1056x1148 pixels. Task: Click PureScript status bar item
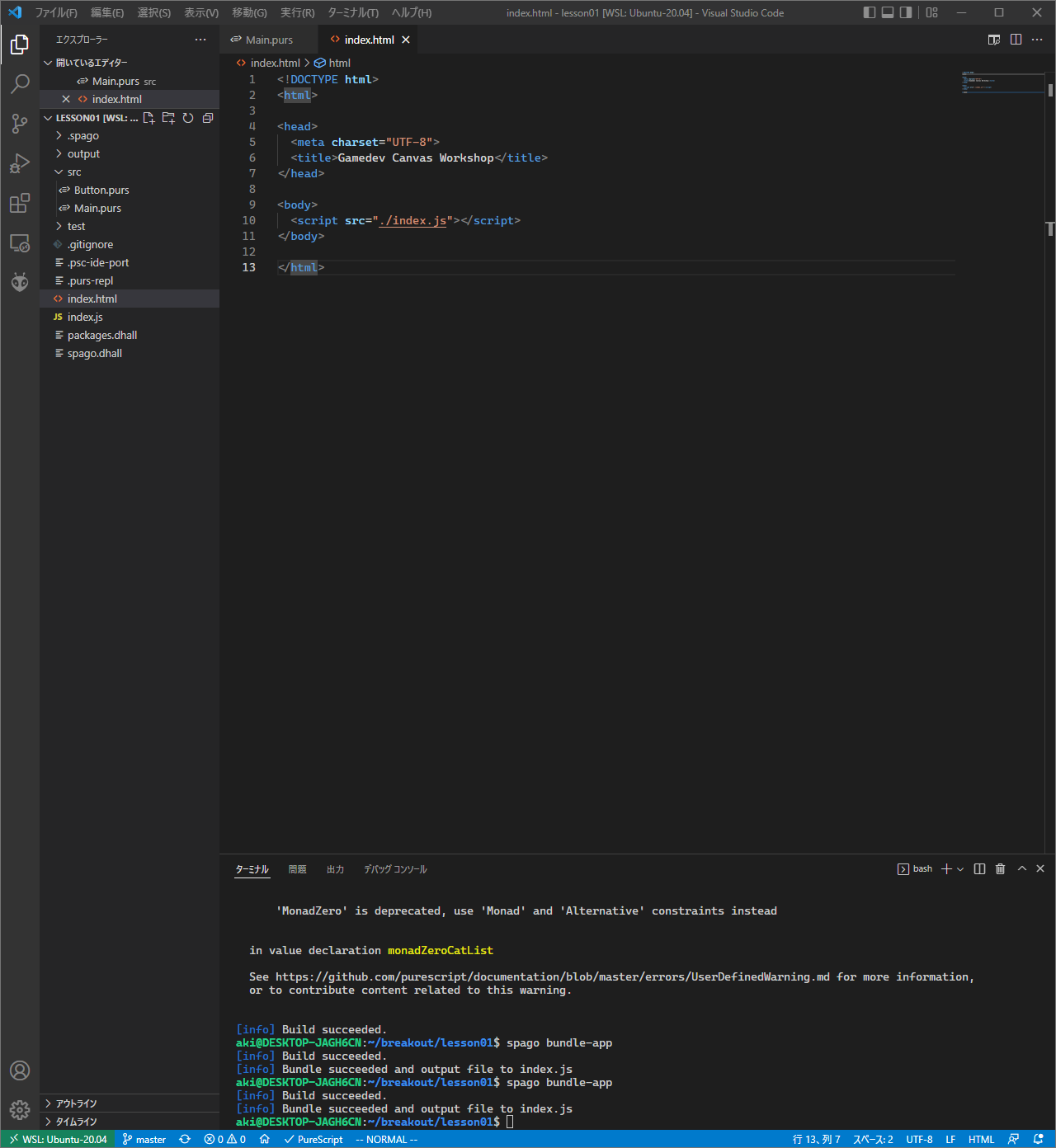tap(313, 1139)
